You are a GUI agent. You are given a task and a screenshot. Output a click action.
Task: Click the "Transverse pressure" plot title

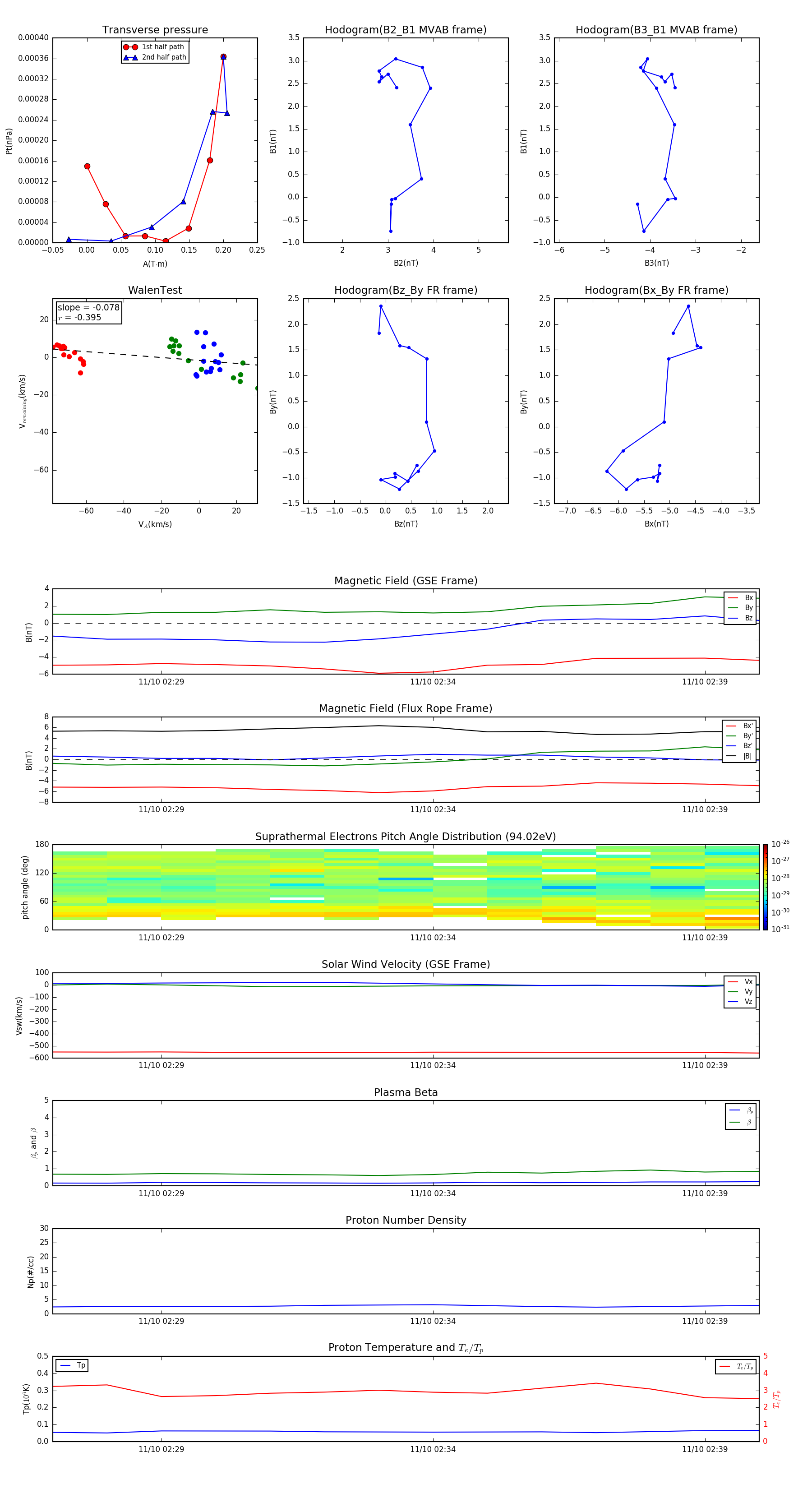155,30
